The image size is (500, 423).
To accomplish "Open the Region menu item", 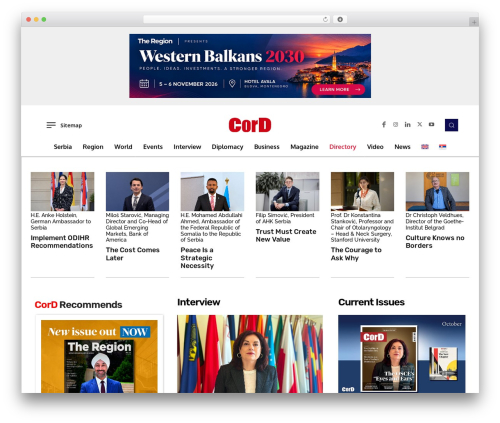I will click(x=93, y=147).
